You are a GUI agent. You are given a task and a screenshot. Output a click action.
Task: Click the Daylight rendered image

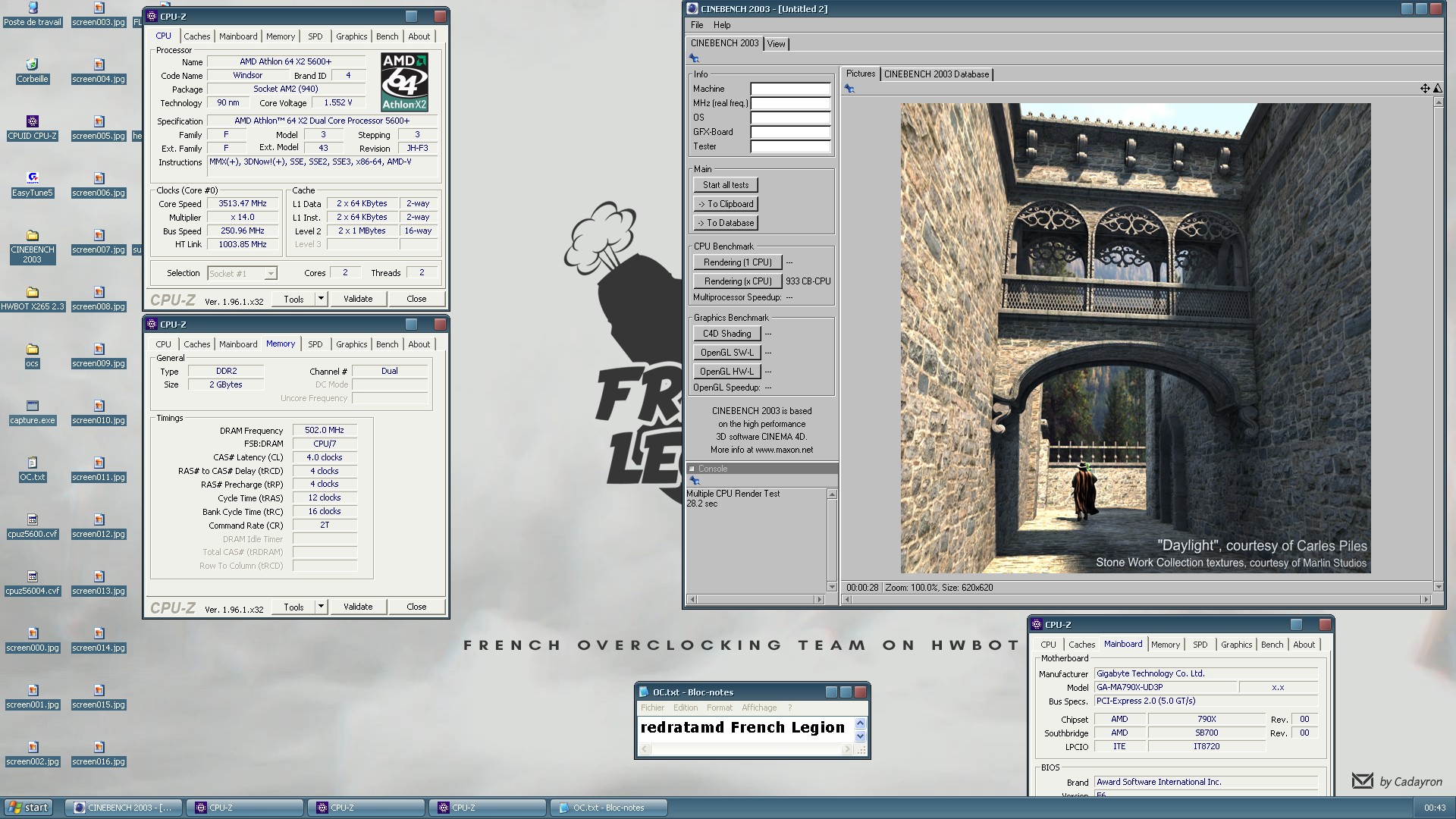coord(1135,338)
